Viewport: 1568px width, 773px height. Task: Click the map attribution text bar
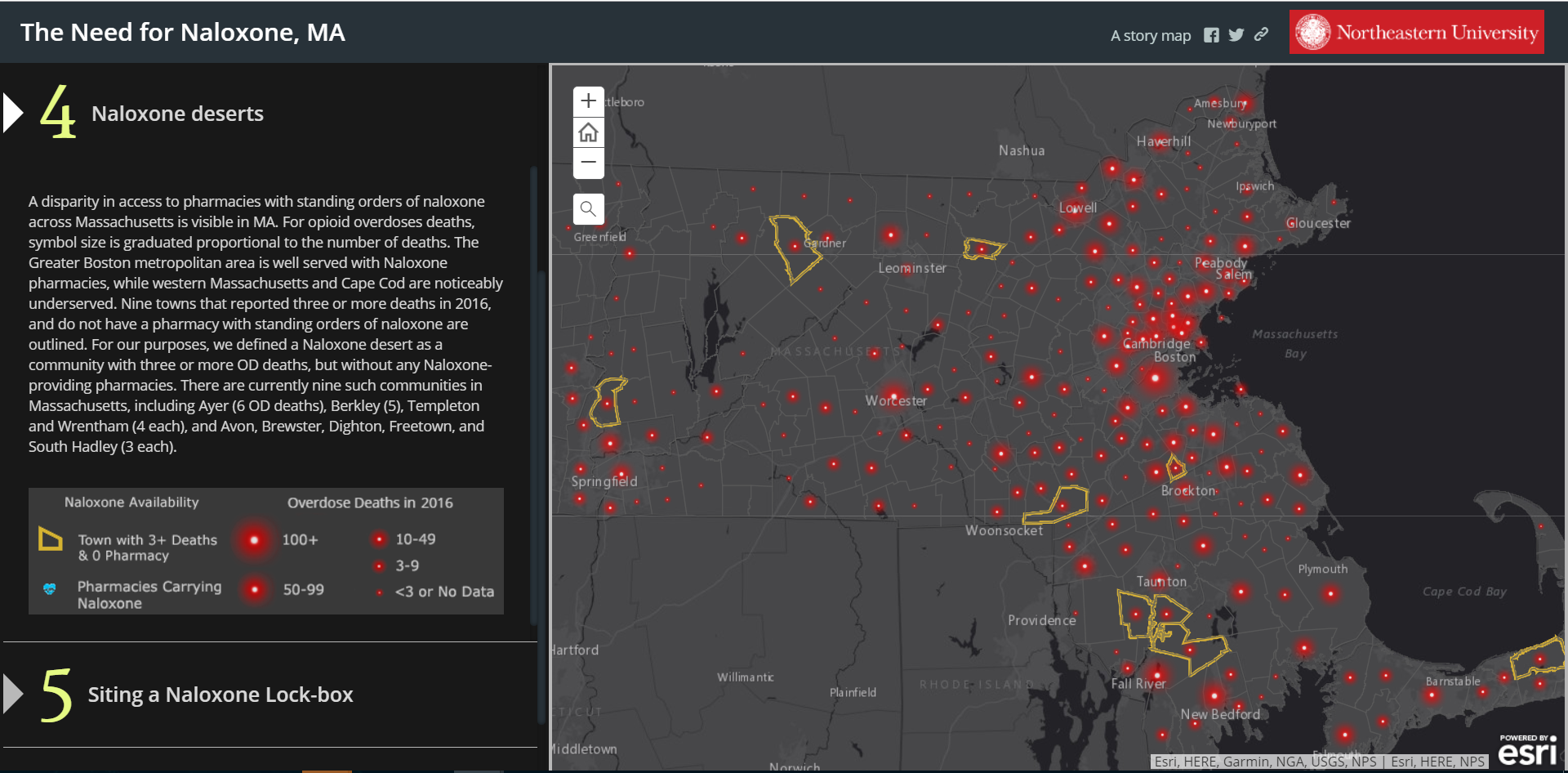[1318, 762]
